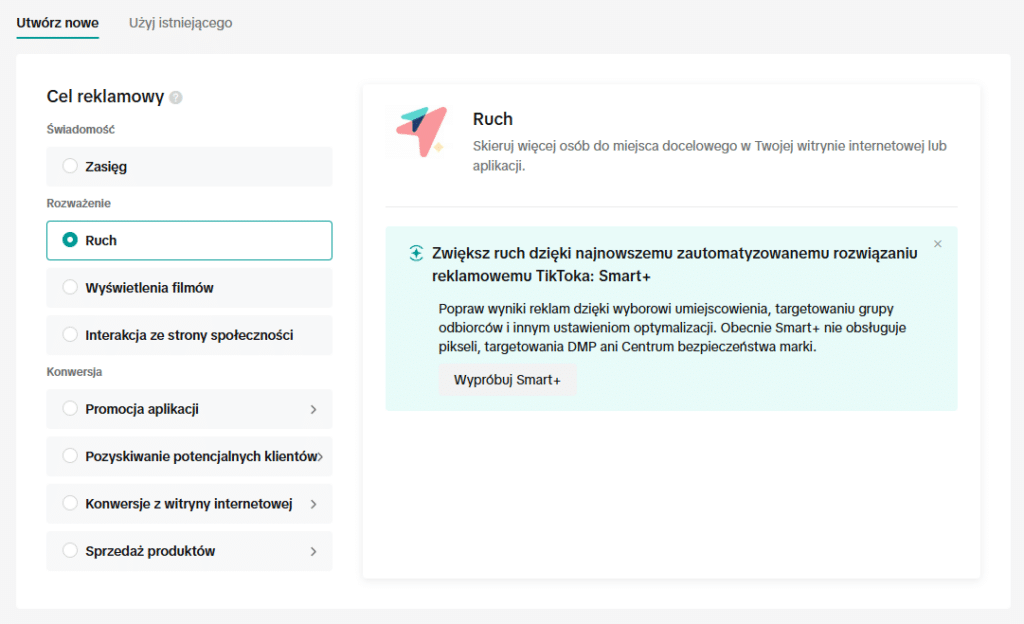Expand Konwersje z witryny internetowej chevron

[313, 504]
